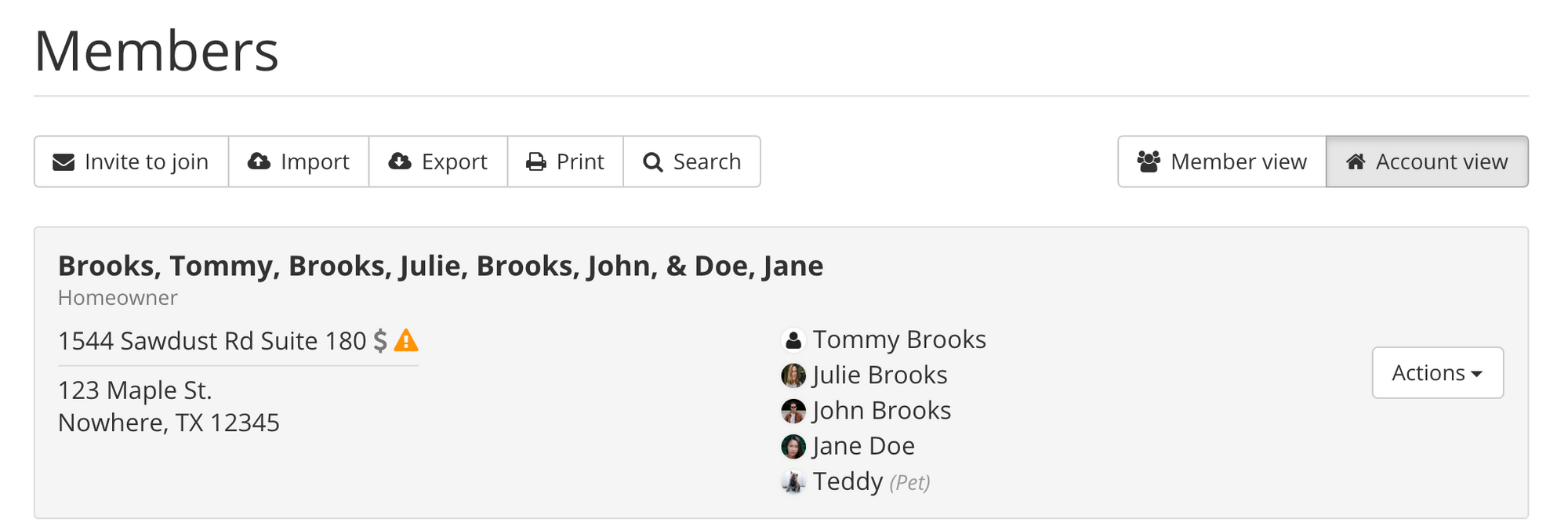1568x526 pixels.
Task: Click the cloud download Export icon
Action: click(x=400, y=161)
